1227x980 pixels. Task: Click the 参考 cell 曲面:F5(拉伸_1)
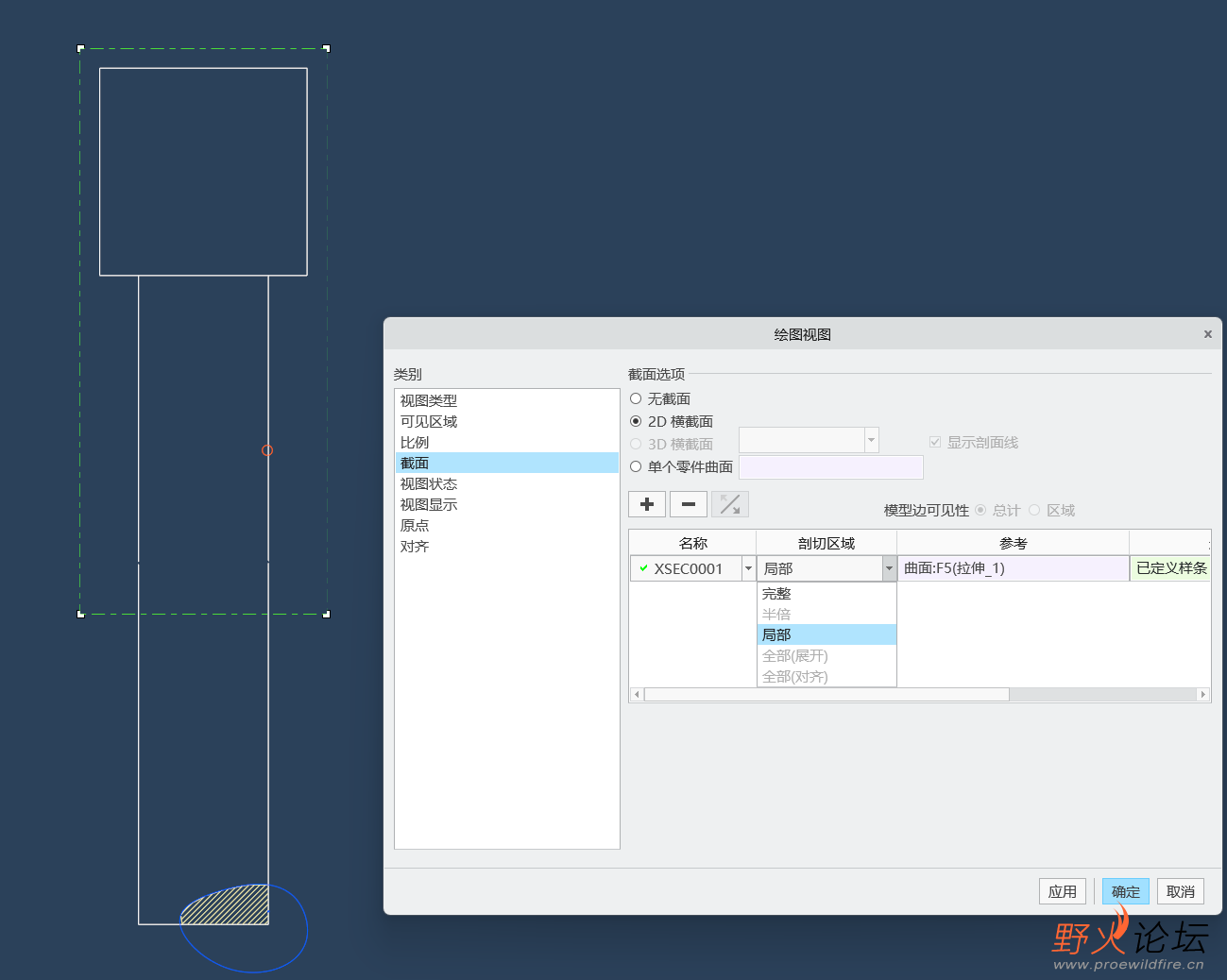tap(1013, 568)
